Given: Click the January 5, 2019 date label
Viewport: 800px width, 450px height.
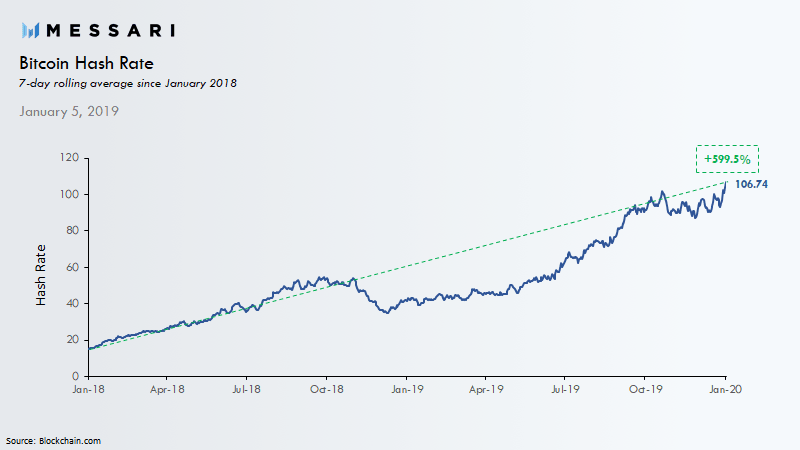Looking at the screenshot, I should pyautogui.click(x=69, y=111).
